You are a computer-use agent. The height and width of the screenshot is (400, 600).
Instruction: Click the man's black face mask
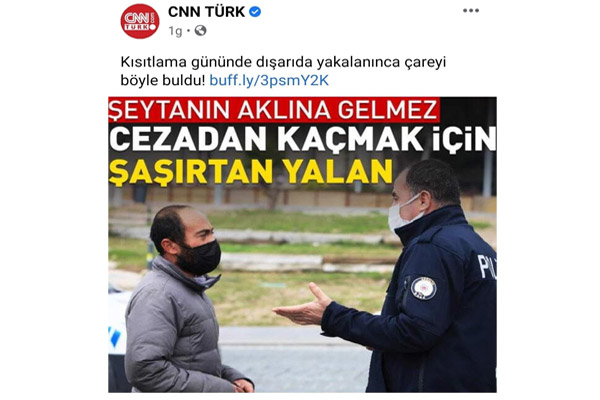(x=199, y=258)
